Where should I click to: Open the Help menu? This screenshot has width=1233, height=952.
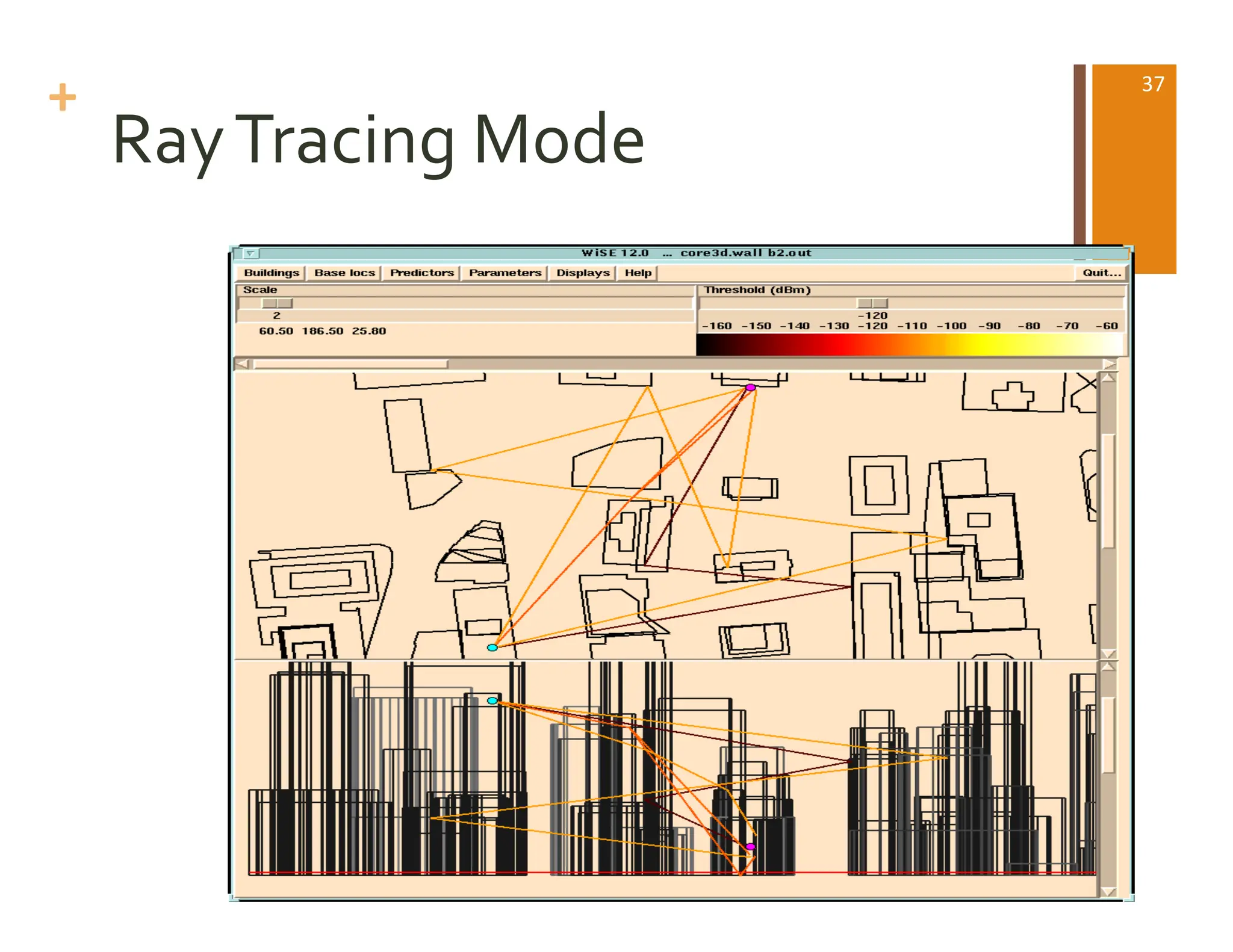pyautogui.click(x=638, y=273)
